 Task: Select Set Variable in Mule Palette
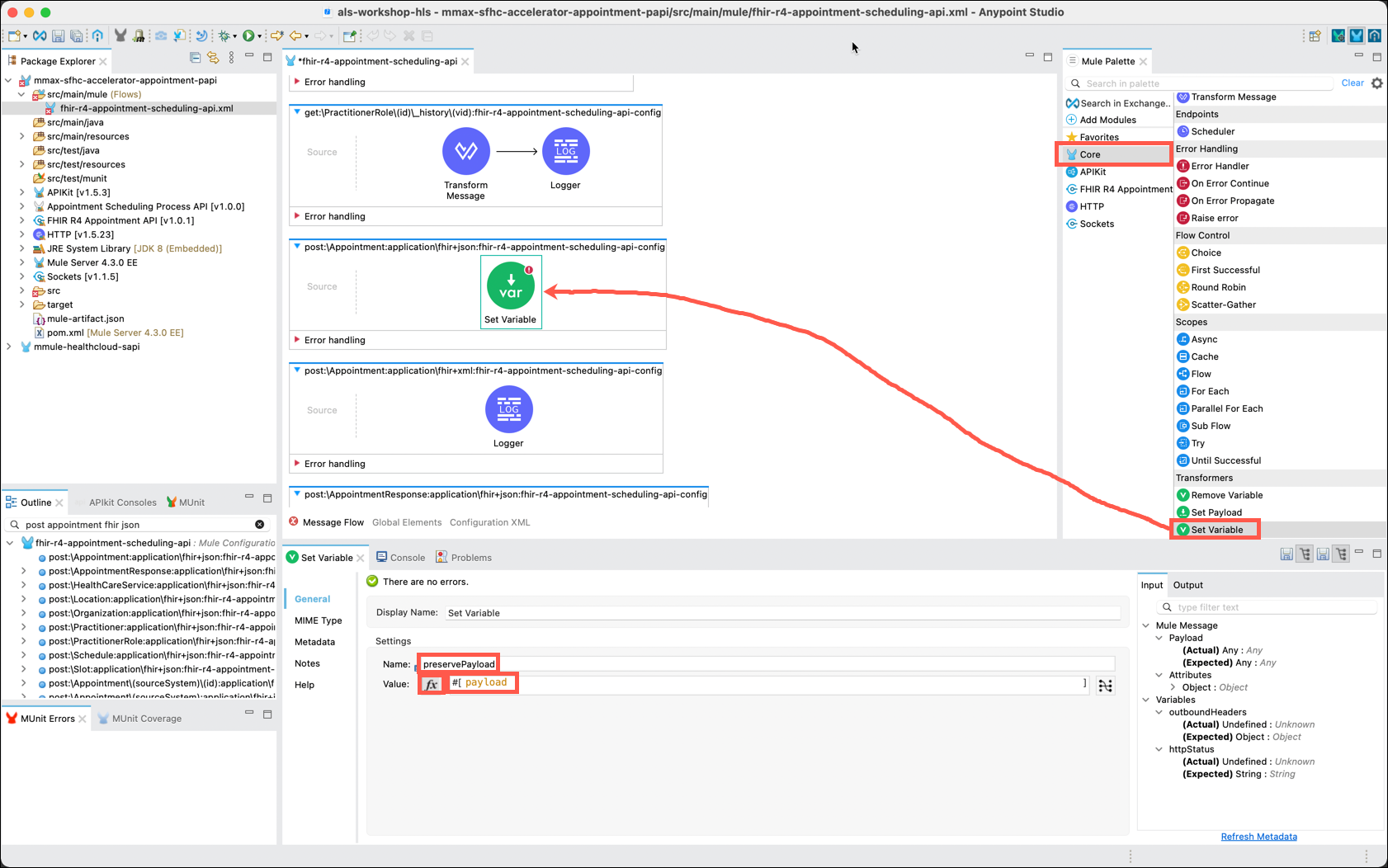(1216, 530)
